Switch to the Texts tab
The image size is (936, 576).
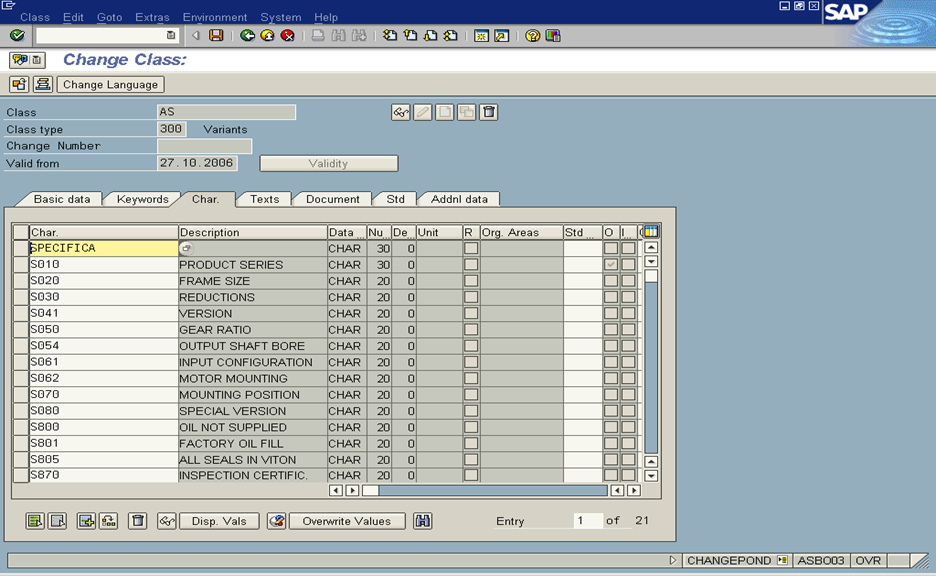point(264,199)
